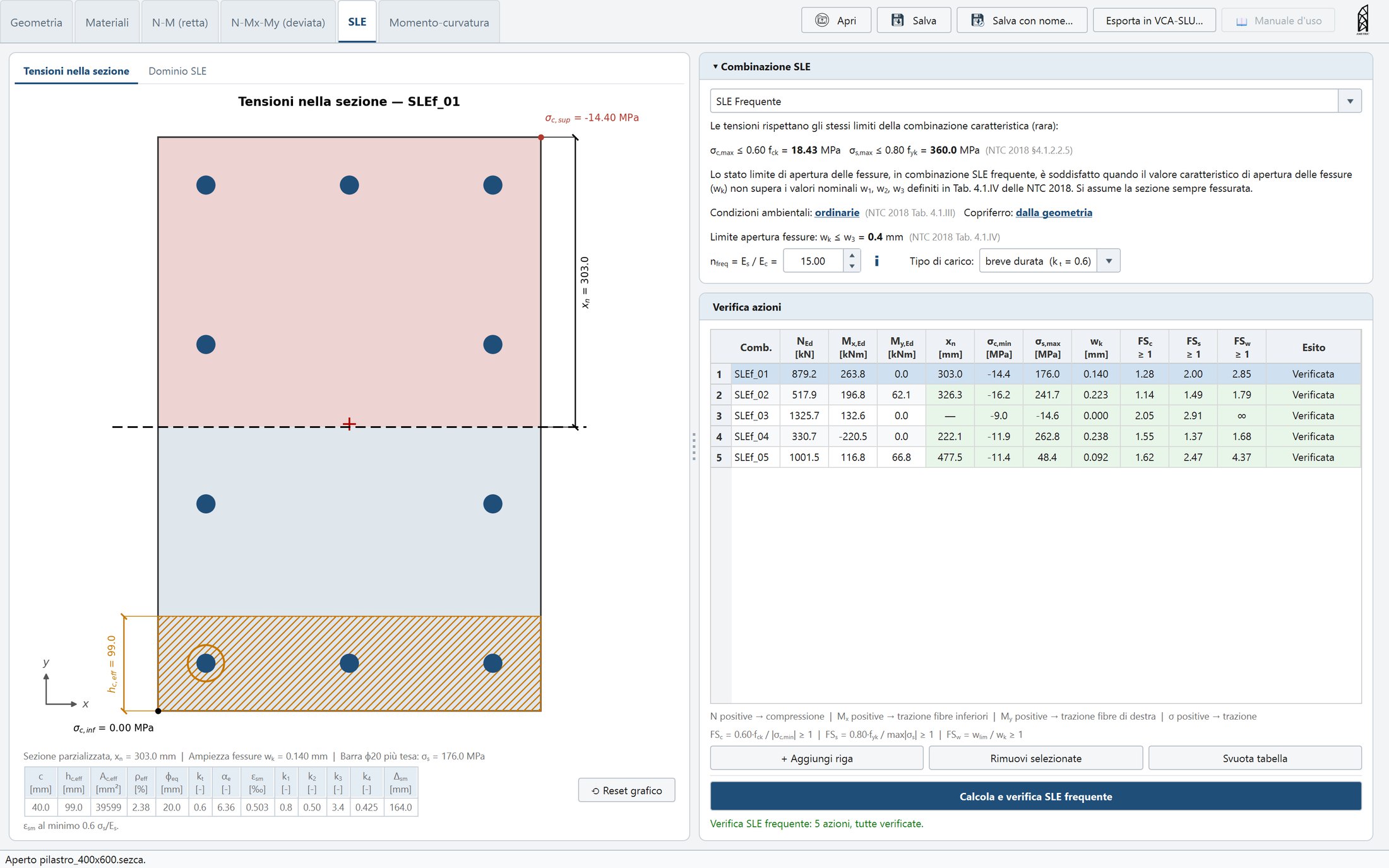The image size is (1389, 868).
Task: Click Svuota tabella button
Action: (x=1255, y=758)
